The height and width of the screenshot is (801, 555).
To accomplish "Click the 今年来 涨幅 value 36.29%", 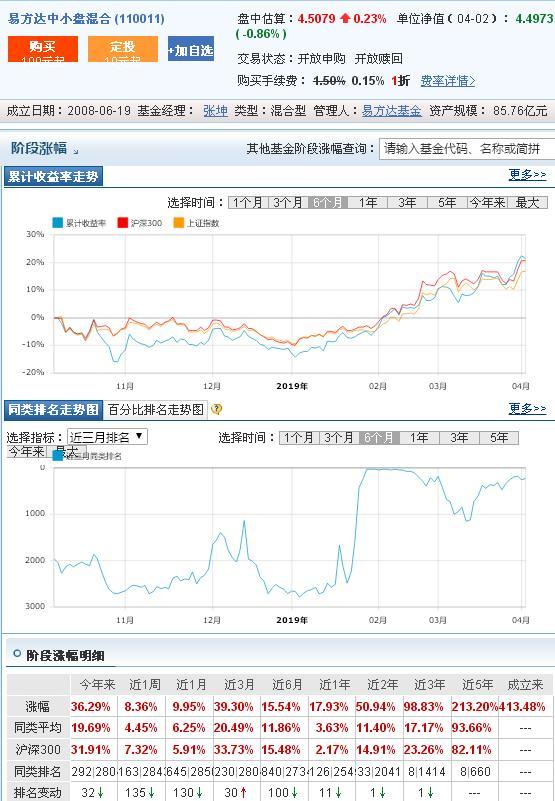I will pos(90,707).
